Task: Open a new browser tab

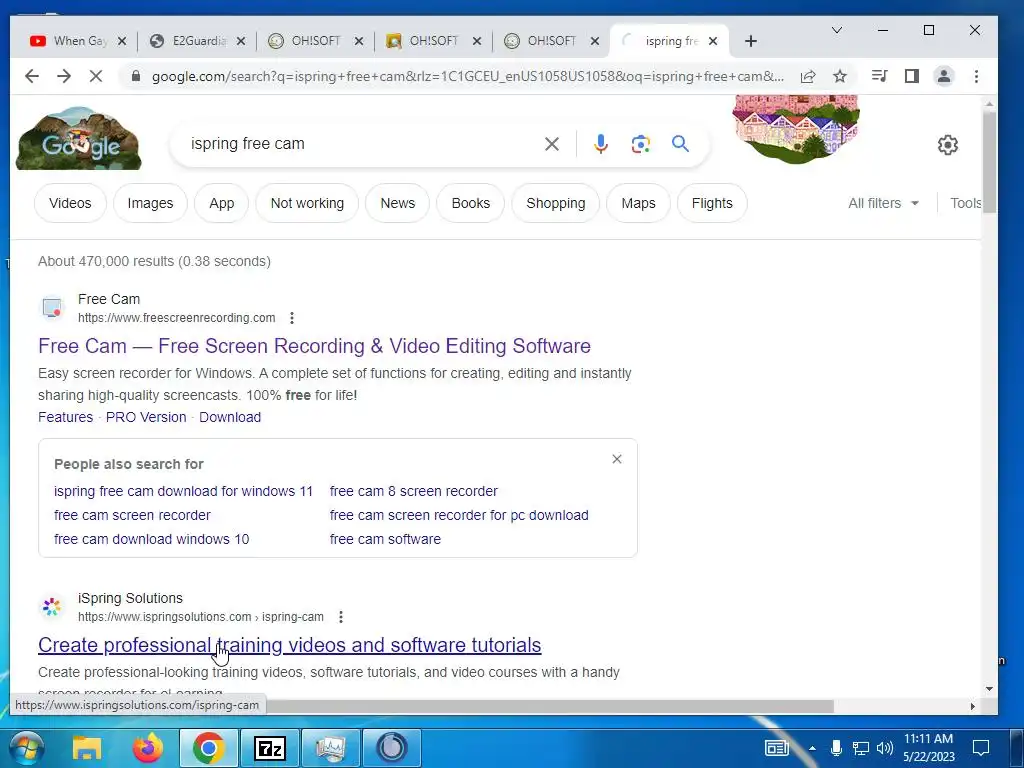Action: point(750,41)
